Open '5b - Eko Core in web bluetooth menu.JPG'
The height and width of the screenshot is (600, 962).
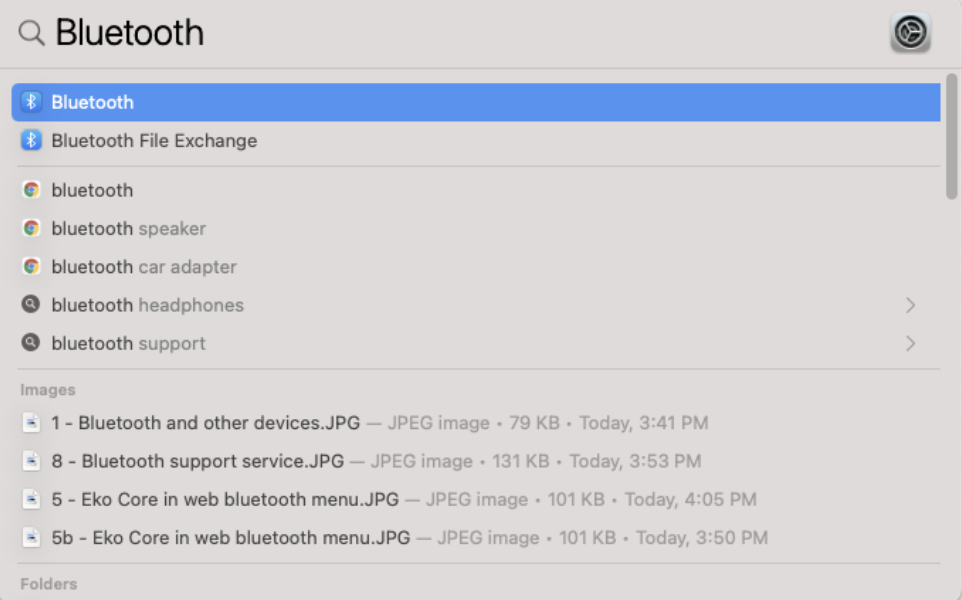(x=476, y=537)
